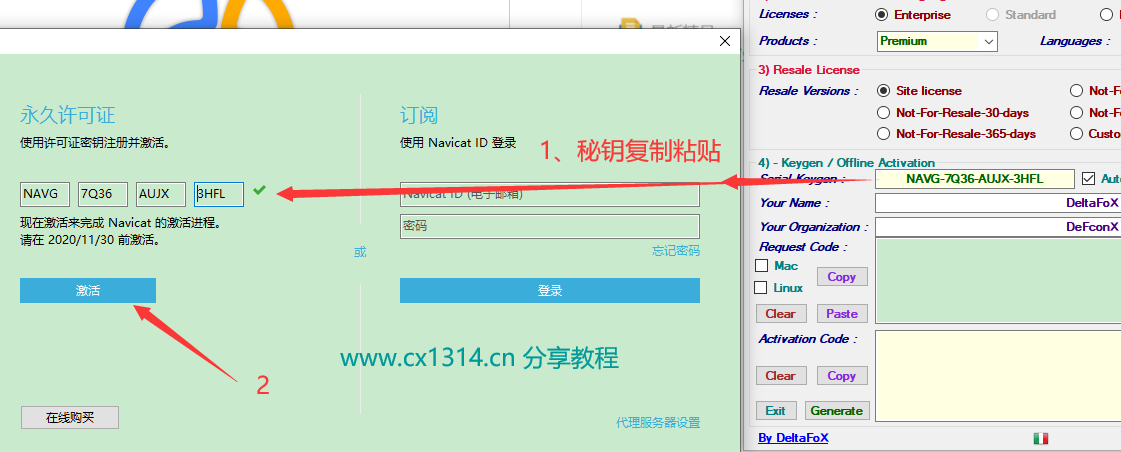This screenshot has height=452, width=1121.
Task: Open 代理服务器设置 proxy settings link
Action: click(x=658, y=423)
